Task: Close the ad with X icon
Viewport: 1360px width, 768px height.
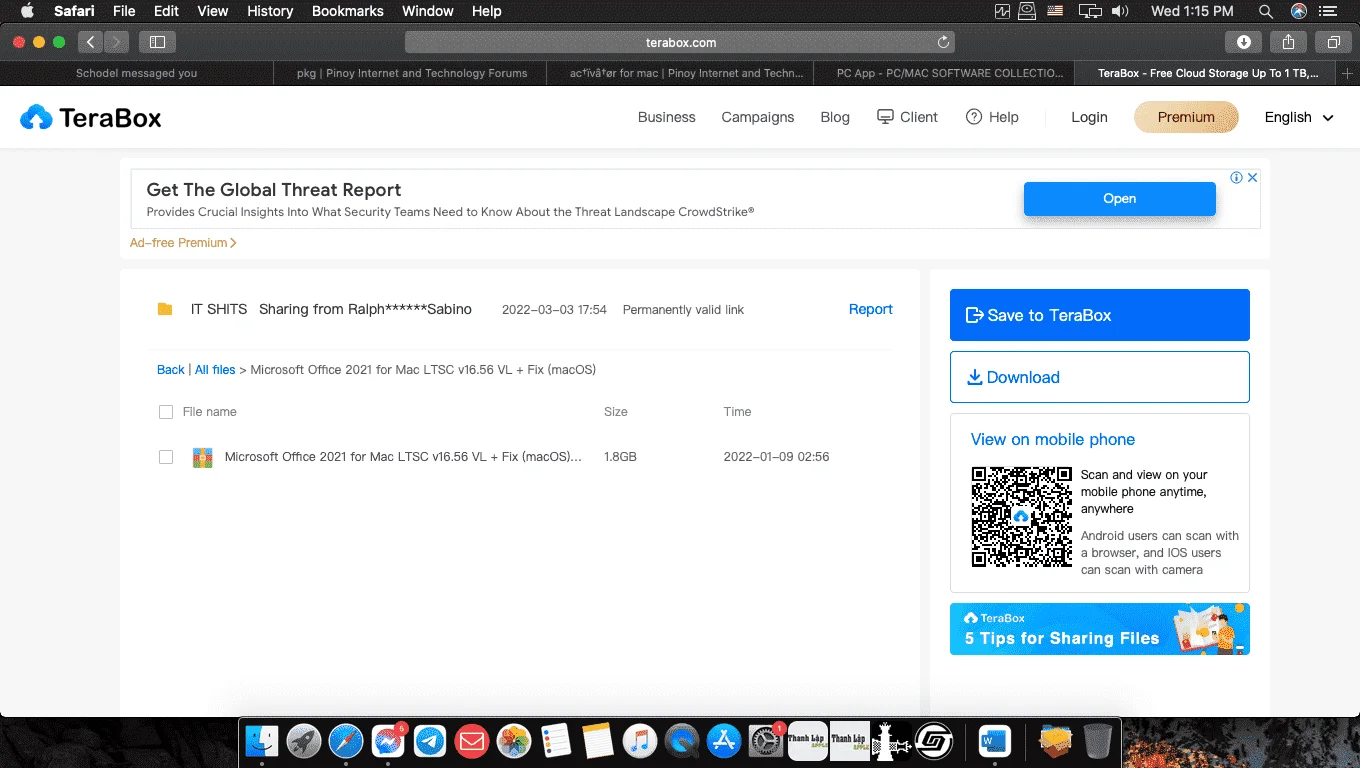Action: tap(1252, 177)
